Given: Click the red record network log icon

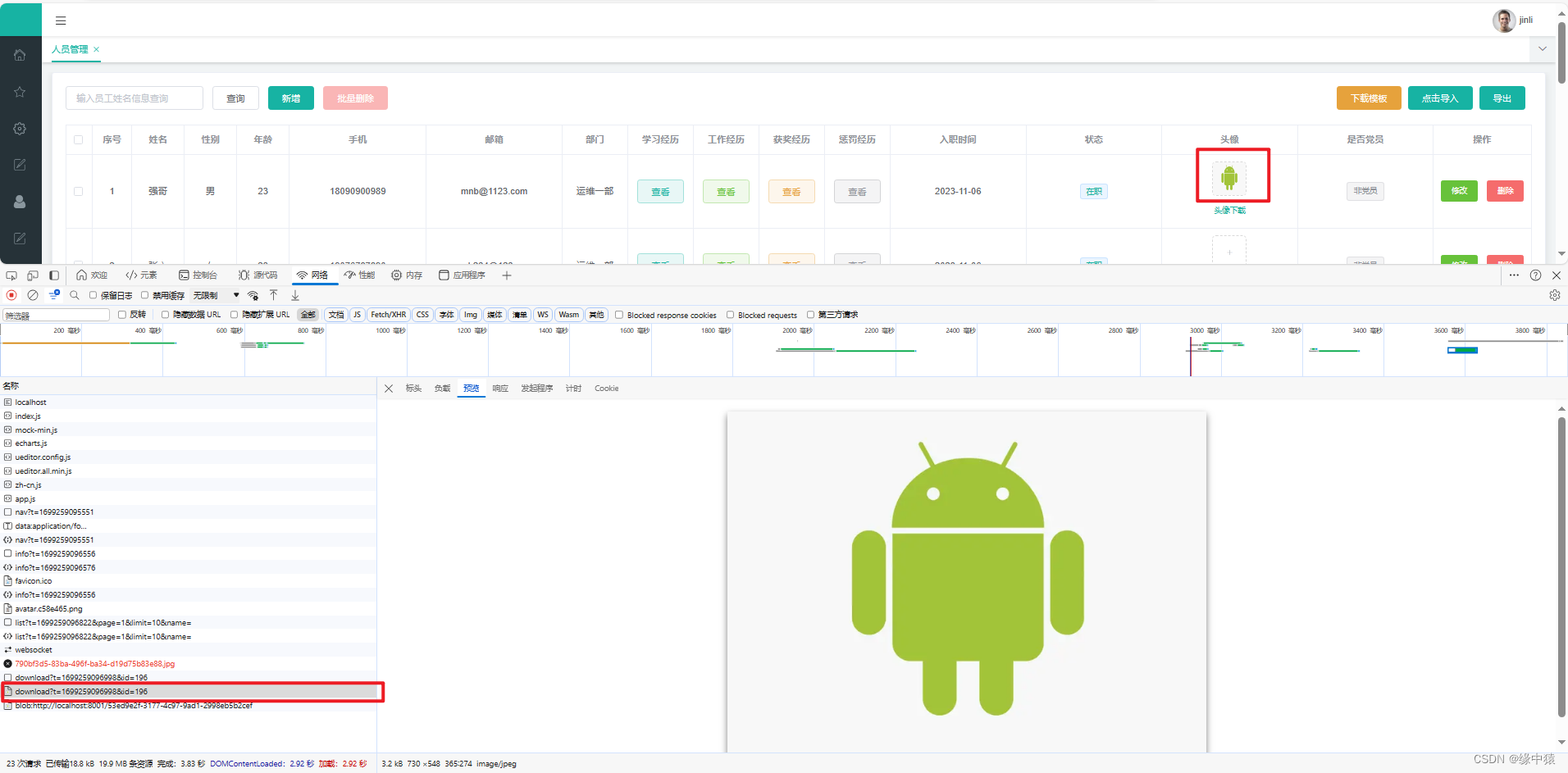Looking at the screenshot, I should point(11,295).
